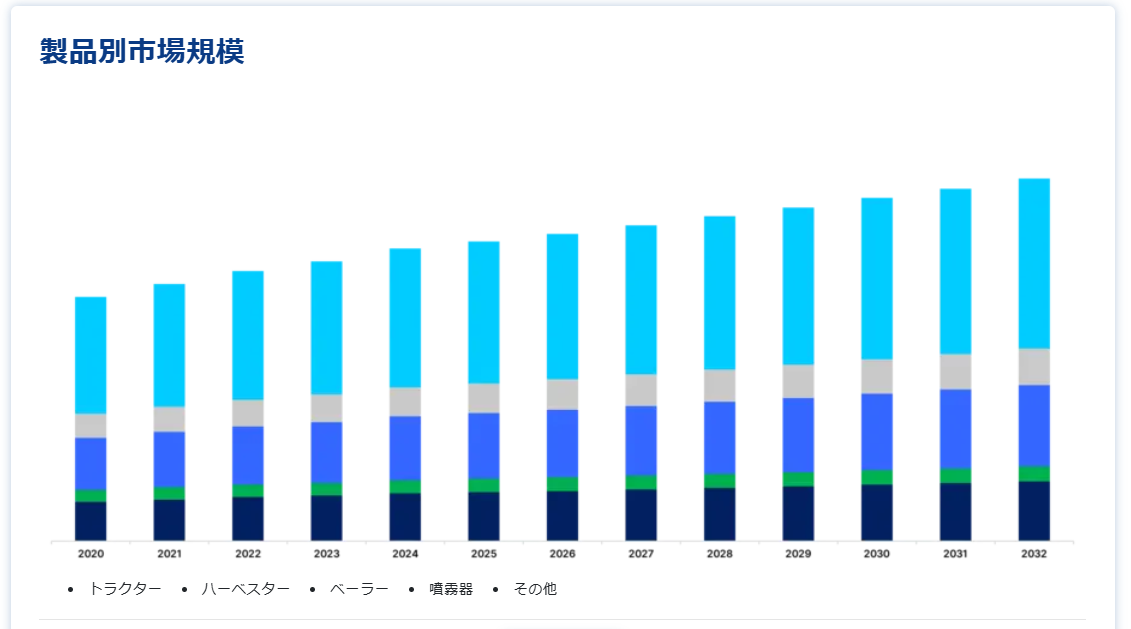Screen dimensions: 1131x629
Task: Select the cyan segment of the 2029 bar
Action: click(798, 286)
